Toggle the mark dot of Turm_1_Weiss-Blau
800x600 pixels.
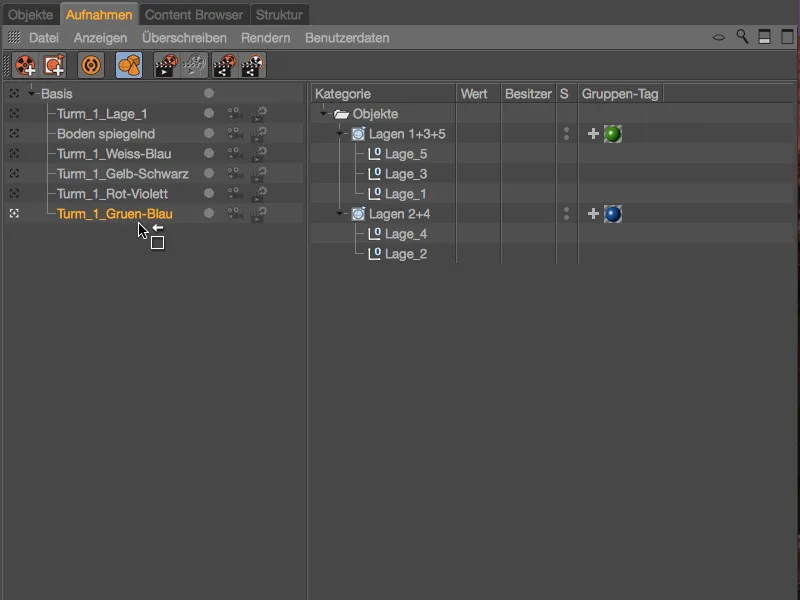209,153
